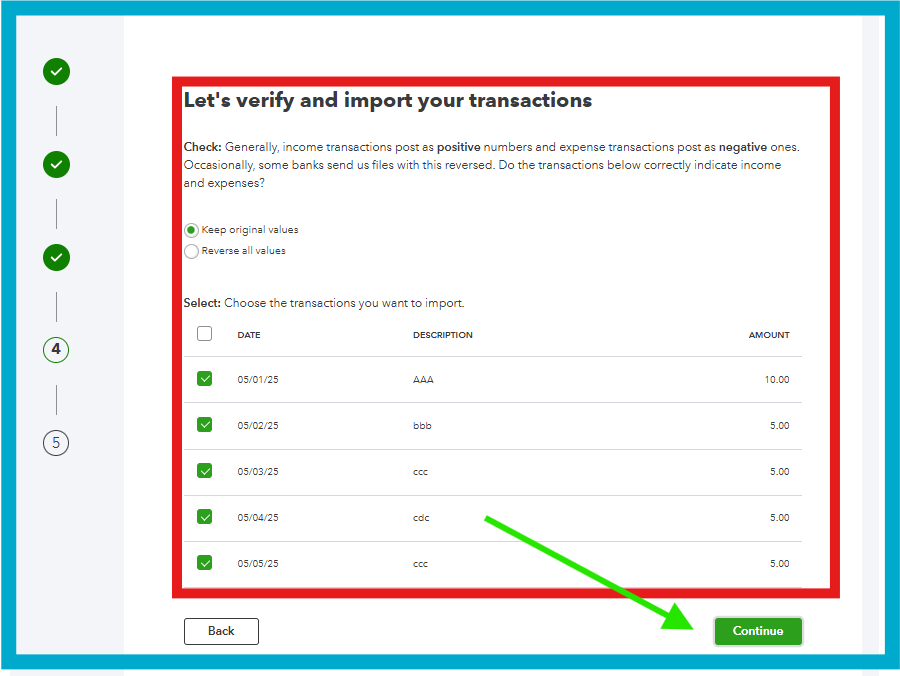Click the Back button
Viewport: 900px width, 676px height.
[x=221, y=631]
